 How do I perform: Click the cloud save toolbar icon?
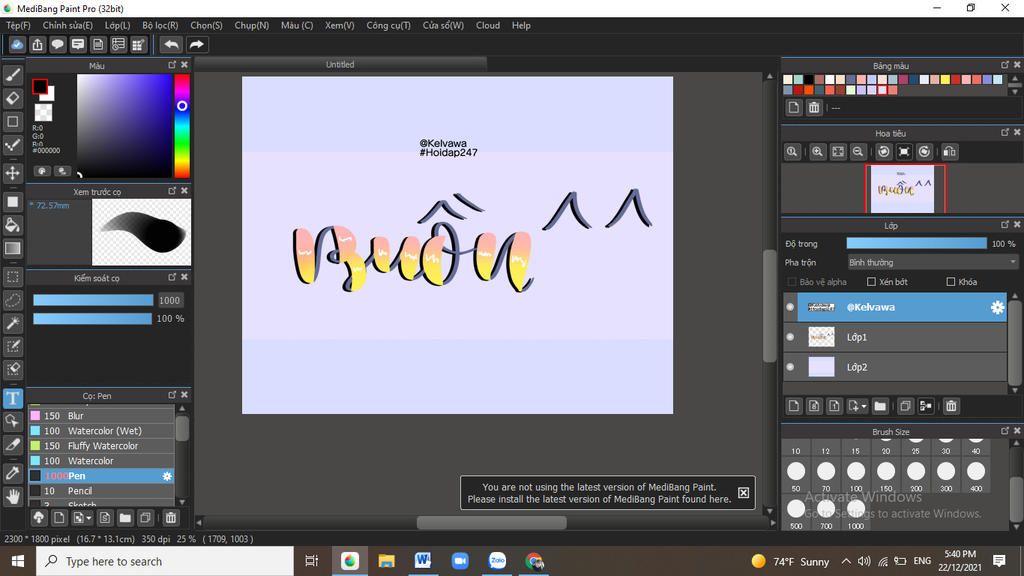(17, 44)
